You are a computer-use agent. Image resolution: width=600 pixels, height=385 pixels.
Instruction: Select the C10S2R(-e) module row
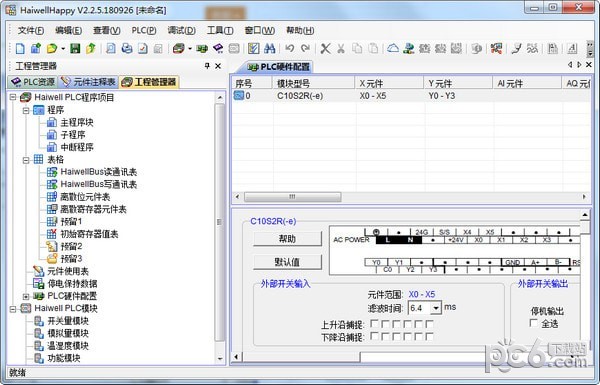(x=411, y=96)
